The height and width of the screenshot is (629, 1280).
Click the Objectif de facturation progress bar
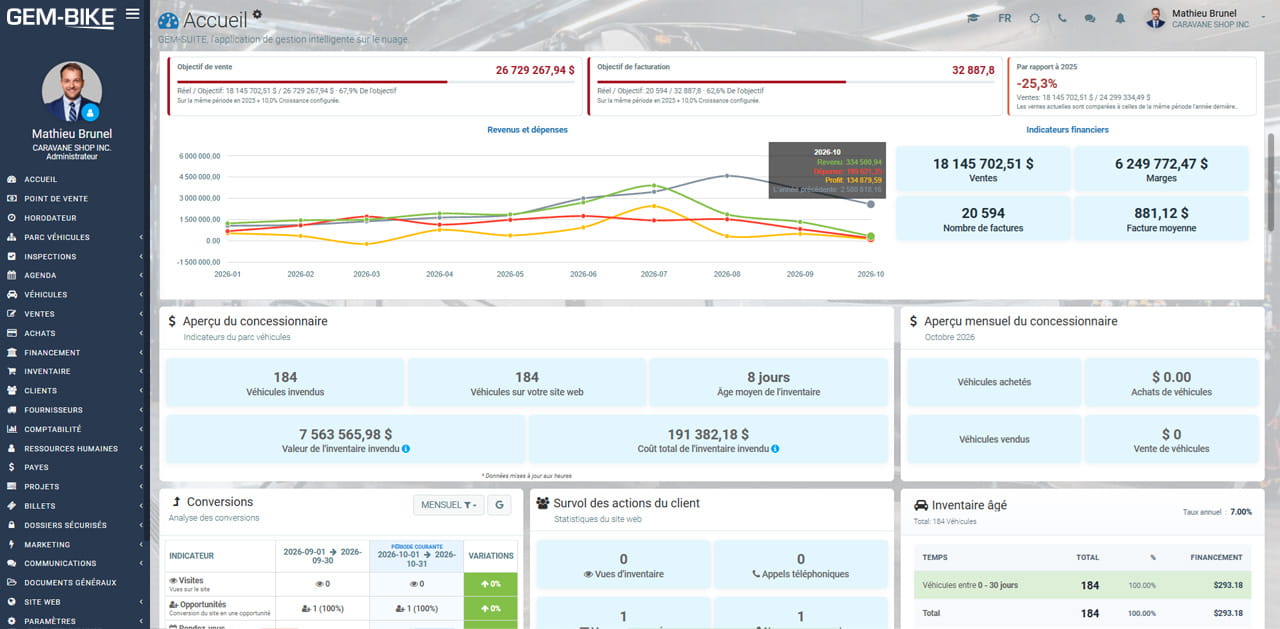pyautogui.click(x=796, y=82)
